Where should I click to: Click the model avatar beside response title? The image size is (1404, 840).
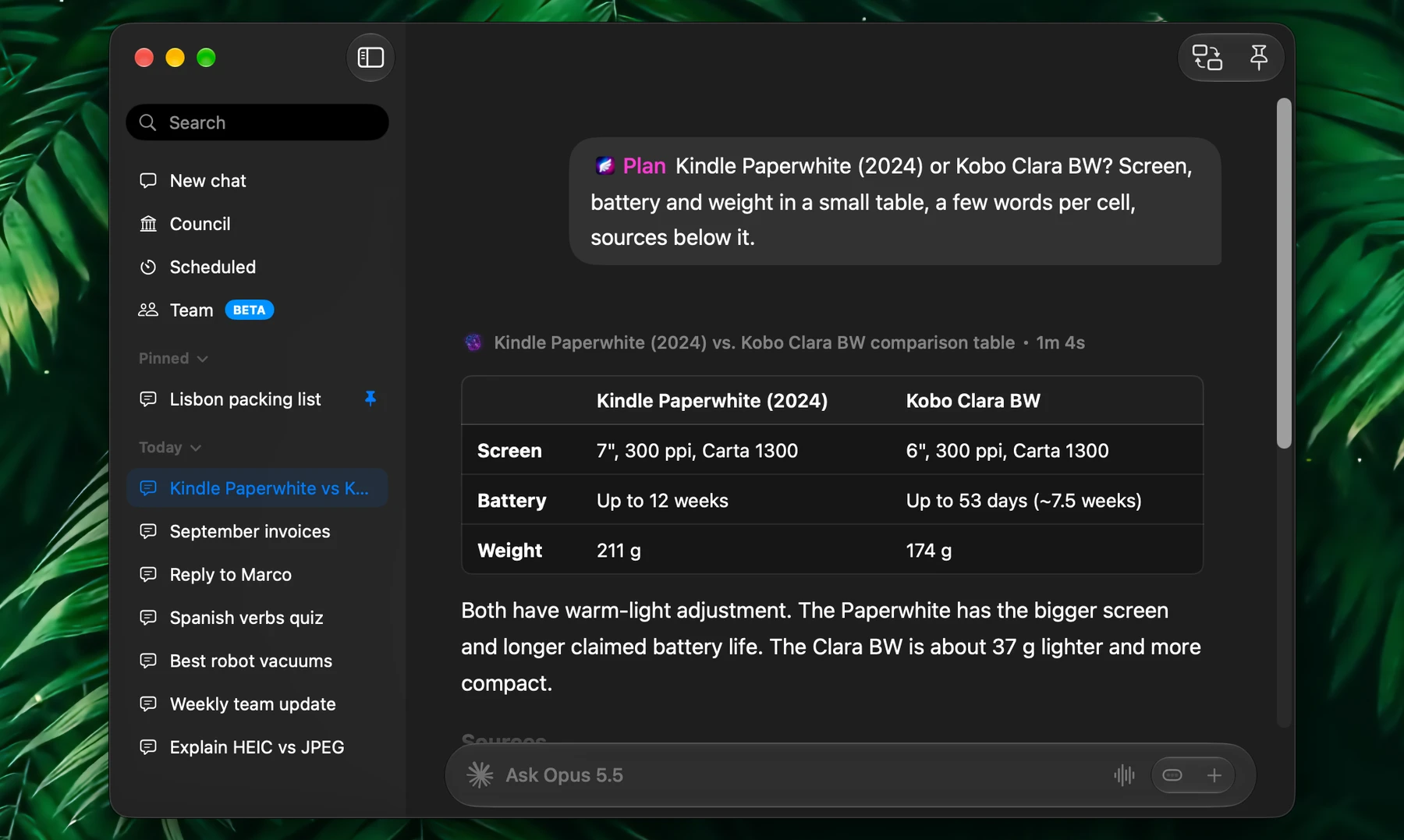[x=473, y=342]
